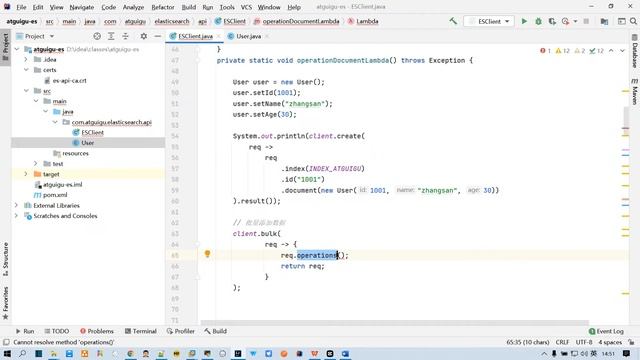The height and width of the screenshot is (360, 640).
Task: Toggle tool window quick access button
Action: coord(6,342)
